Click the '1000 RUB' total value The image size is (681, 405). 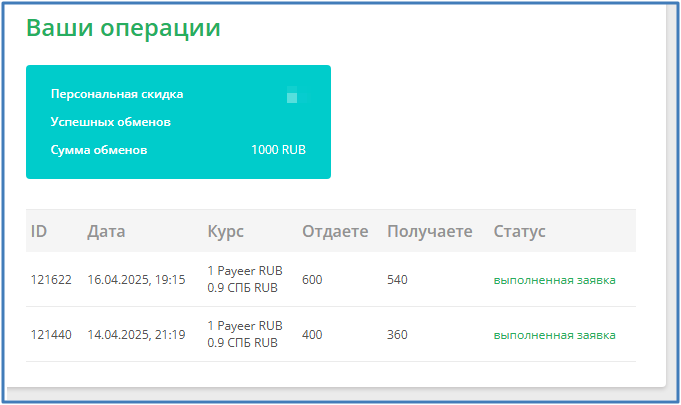(278, 150)
